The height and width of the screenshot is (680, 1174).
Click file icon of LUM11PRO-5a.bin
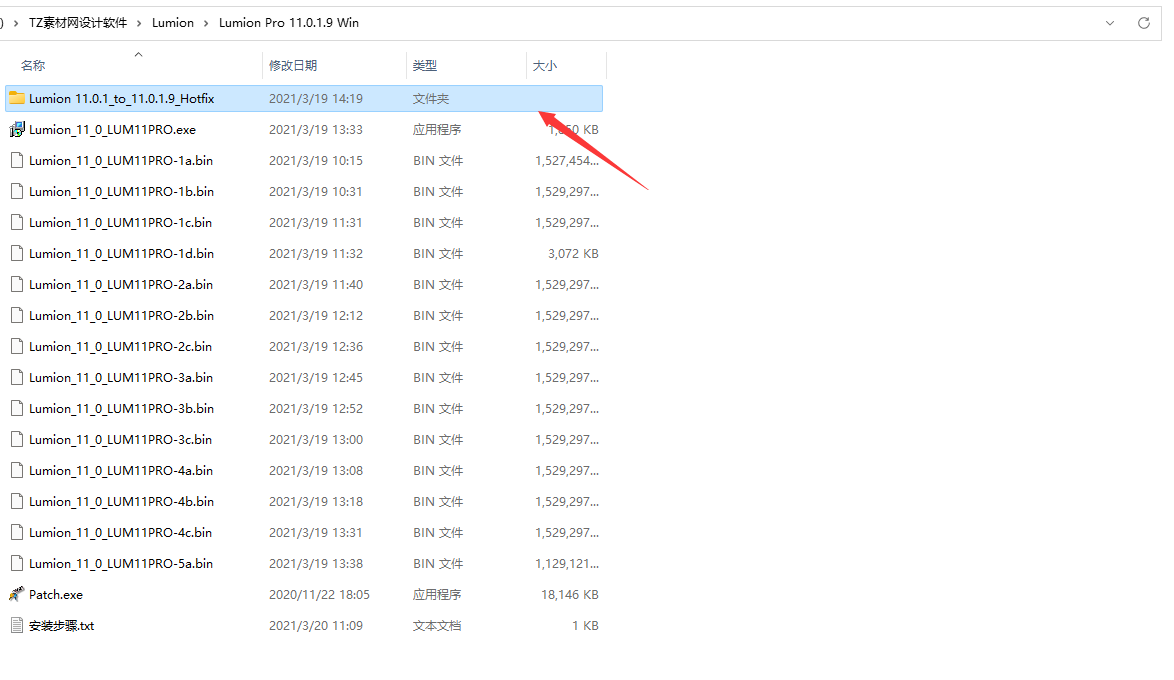tap(16, 563)
